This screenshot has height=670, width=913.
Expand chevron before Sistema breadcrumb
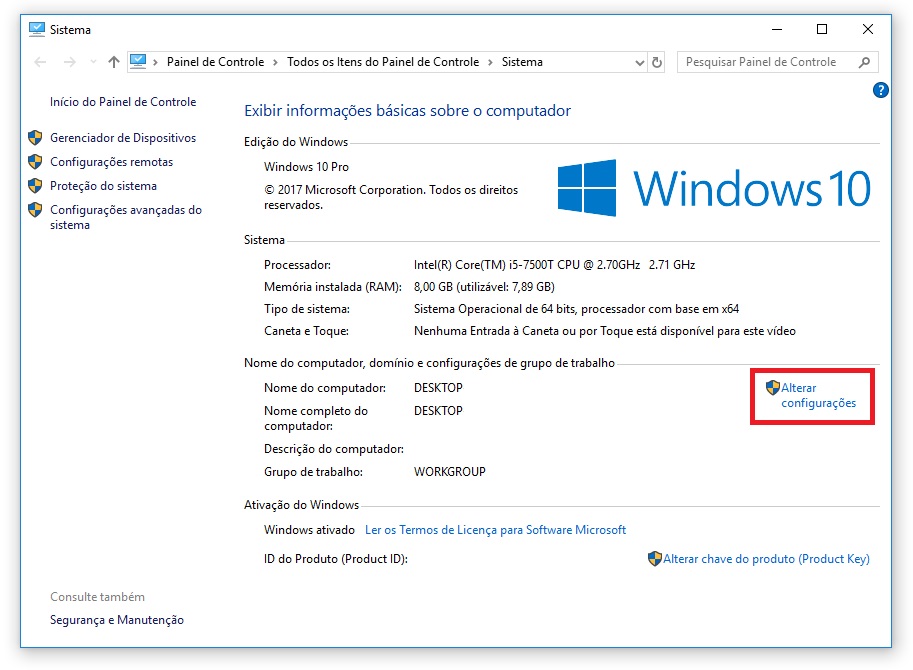(490, 62)
